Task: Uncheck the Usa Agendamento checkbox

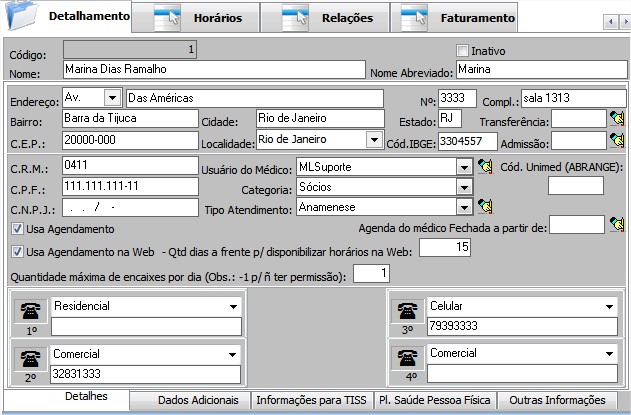Action: click(17, 229)
